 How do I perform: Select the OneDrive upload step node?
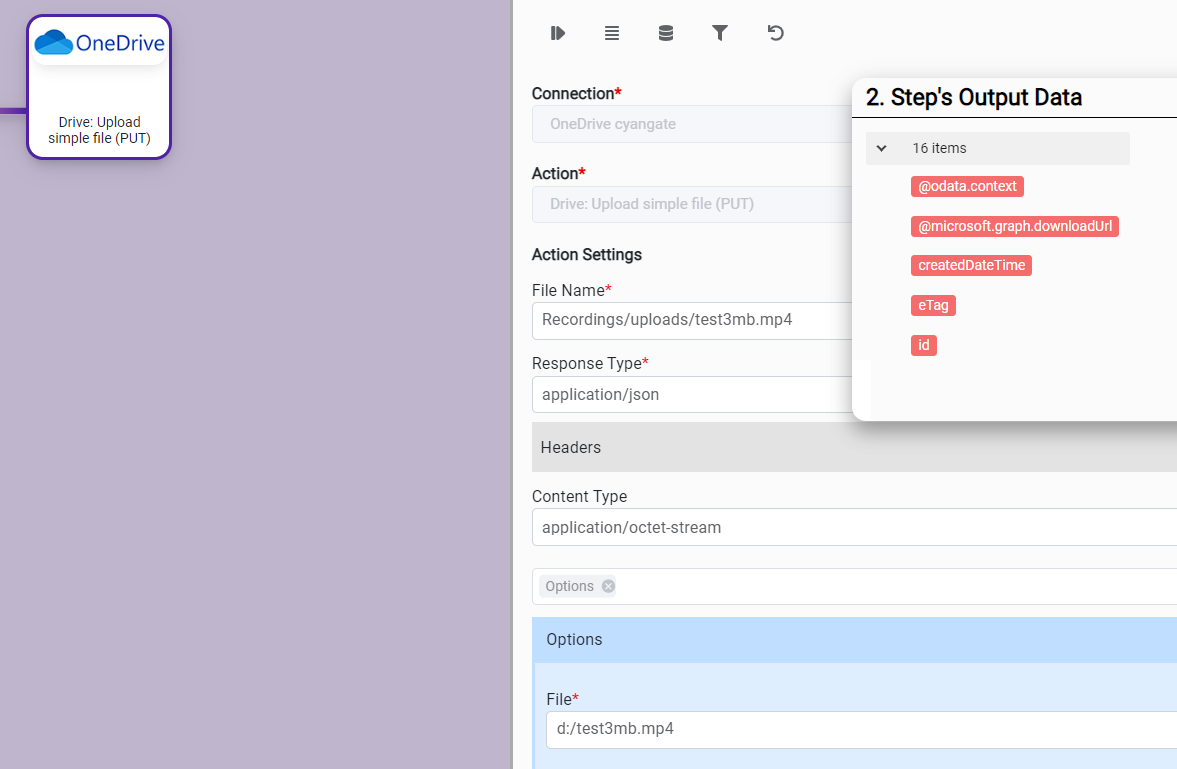tap(99, 87)
